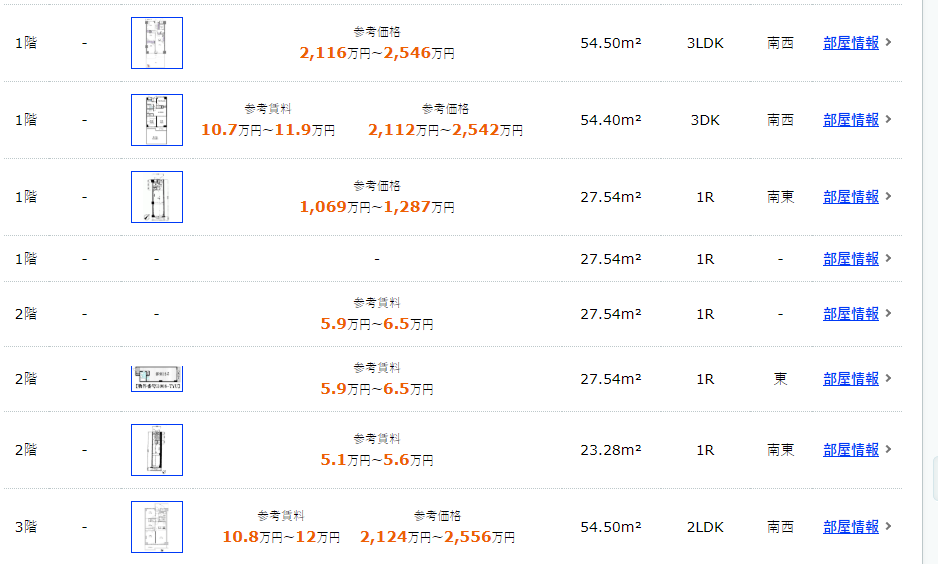
Task: Open floor plan image of 2階 東-facing 1R
Action: [157, 379]
